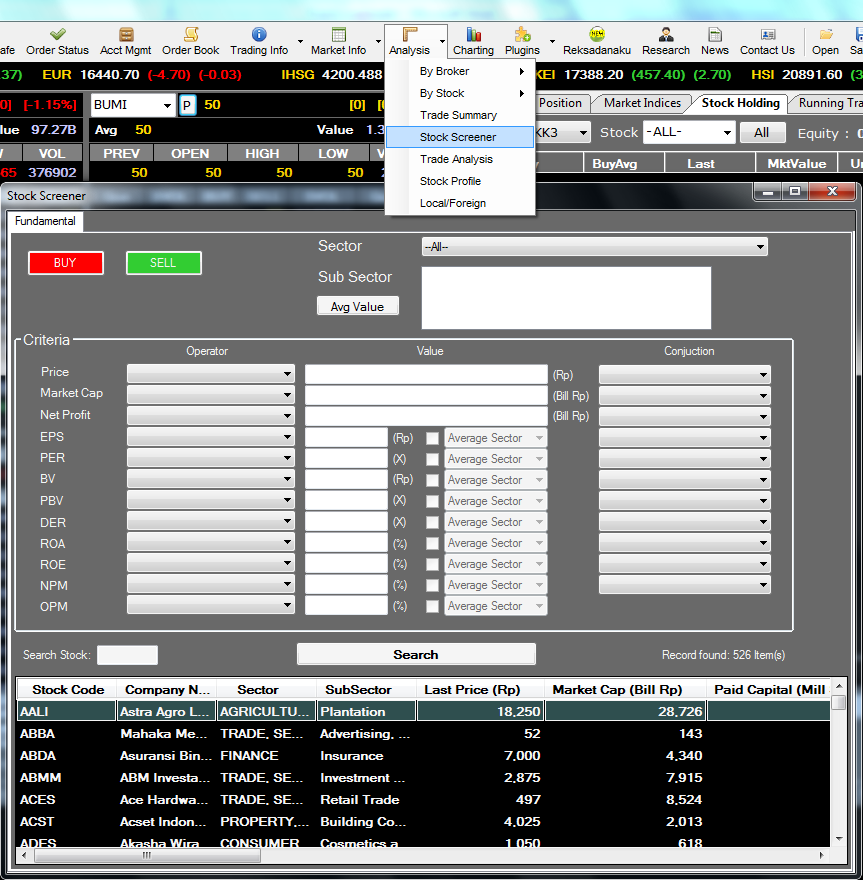The image size is (863, 880).
Task: Select the ACES stock row
Action: (x=424, y=800)
